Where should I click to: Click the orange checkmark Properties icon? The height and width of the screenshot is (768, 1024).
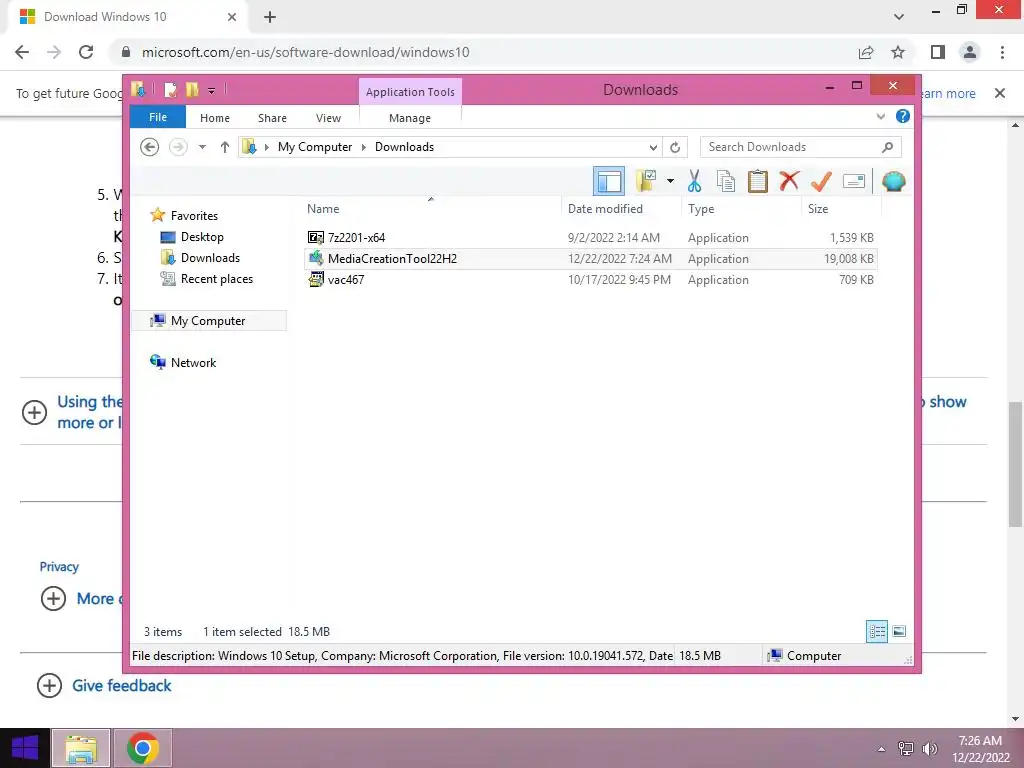click(x=821, y=181)
